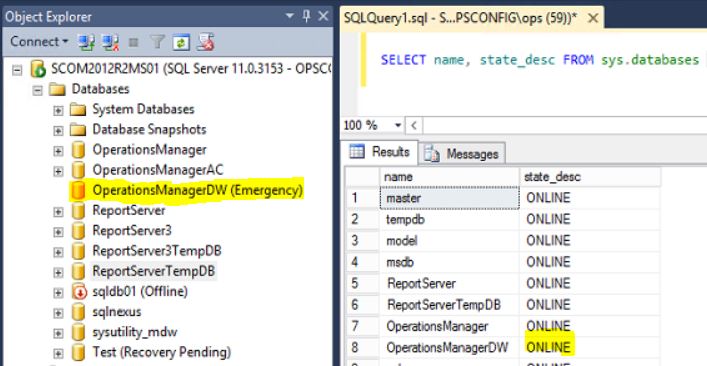Image resolution: width=707 pixels, height=366 pixels.
Task: Select Test (Recovery Pending) tree label
Action: [161, 352]
